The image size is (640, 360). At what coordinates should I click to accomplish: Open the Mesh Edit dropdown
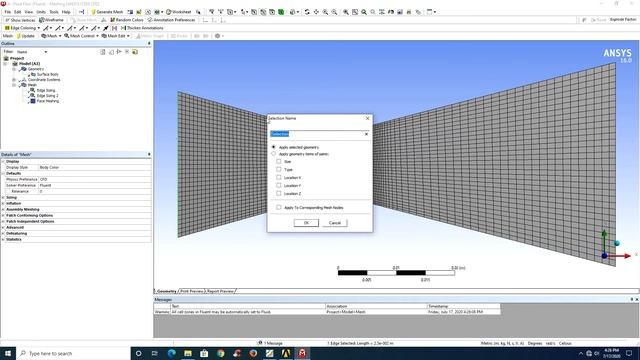[116, 36]
